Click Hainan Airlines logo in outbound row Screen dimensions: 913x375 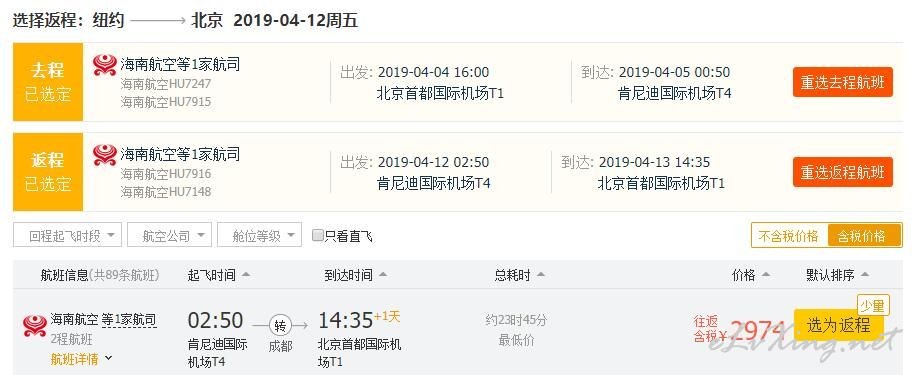(105, 65)
